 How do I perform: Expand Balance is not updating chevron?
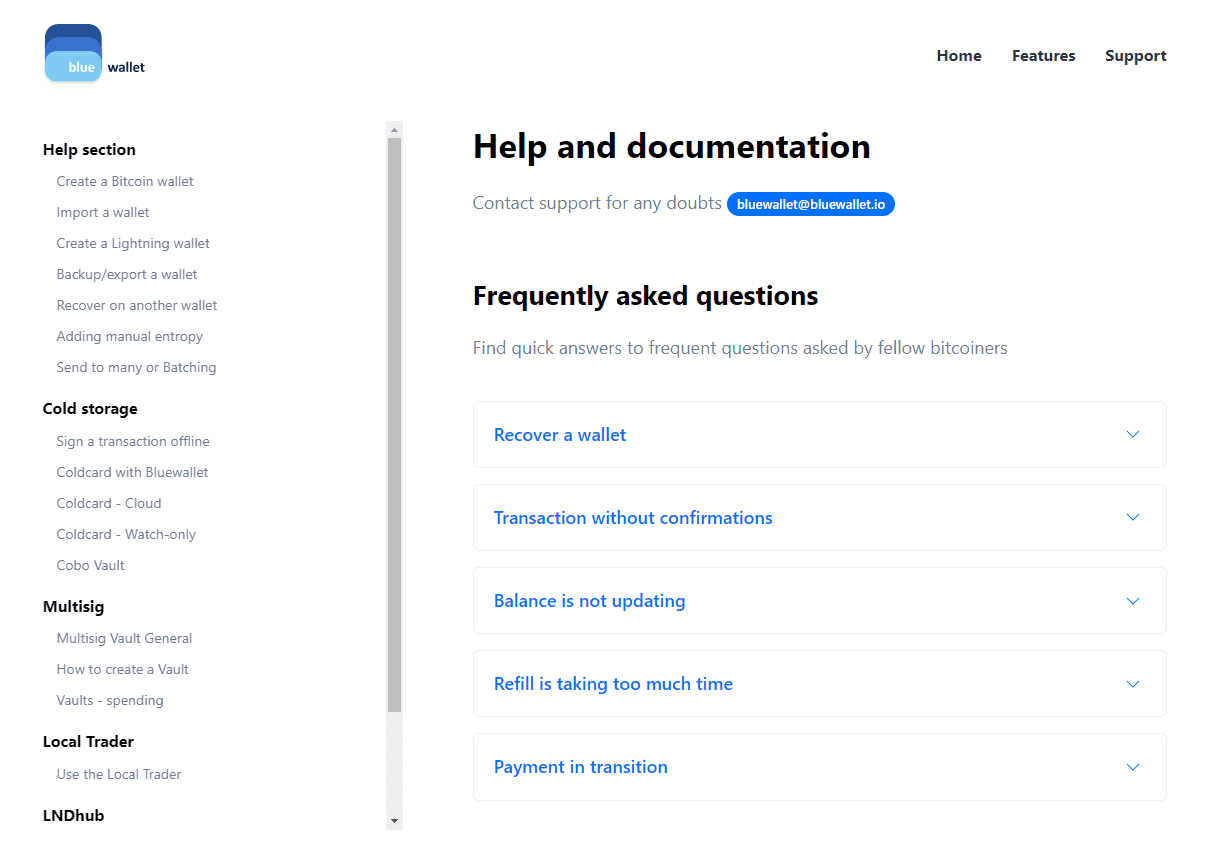(x=1133, y=601)
